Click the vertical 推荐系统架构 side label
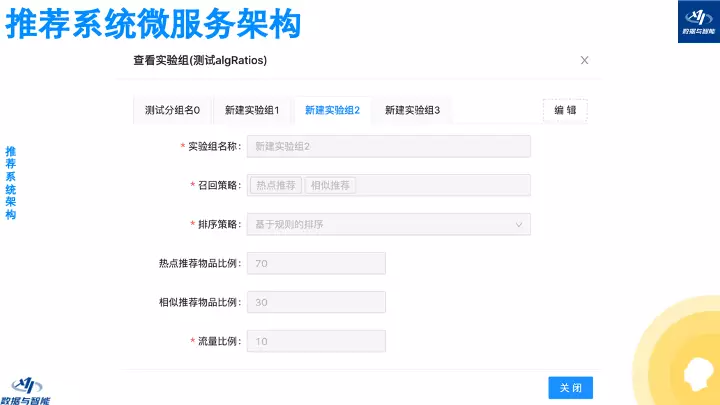The image size is (720, 405). pos(11,183)
